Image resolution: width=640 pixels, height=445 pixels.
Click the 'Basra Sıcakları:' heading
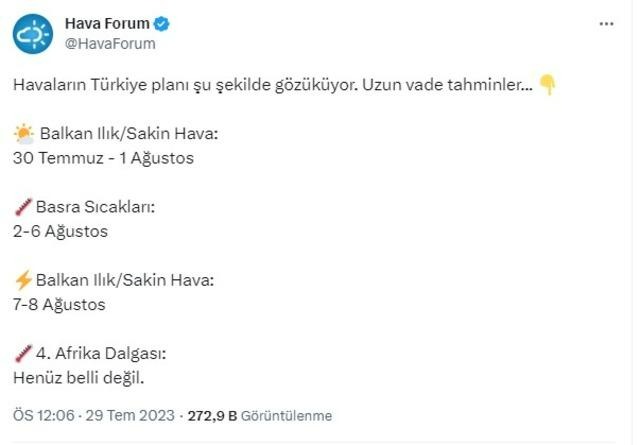coord(96,207)
